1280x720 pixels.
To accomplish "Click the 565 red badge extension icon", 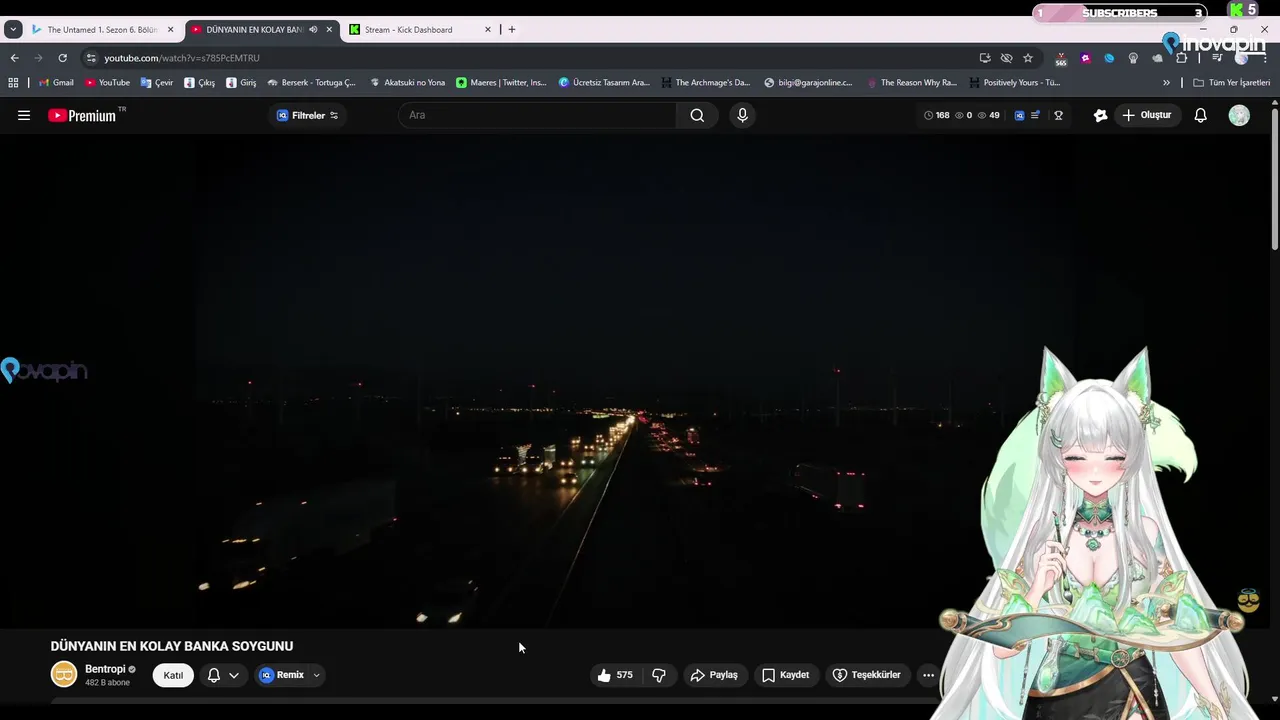I will point(1061,58).
